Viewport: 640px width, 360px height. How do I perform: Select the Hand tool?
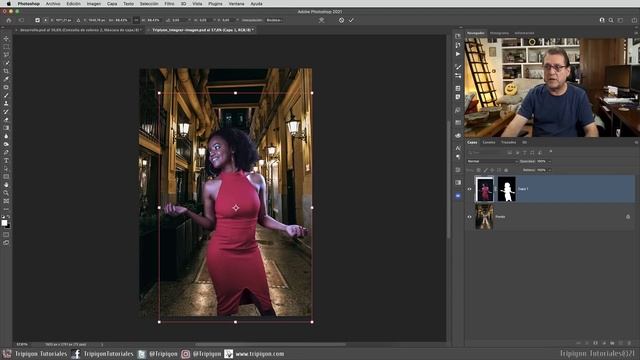[x=6, y=185]
